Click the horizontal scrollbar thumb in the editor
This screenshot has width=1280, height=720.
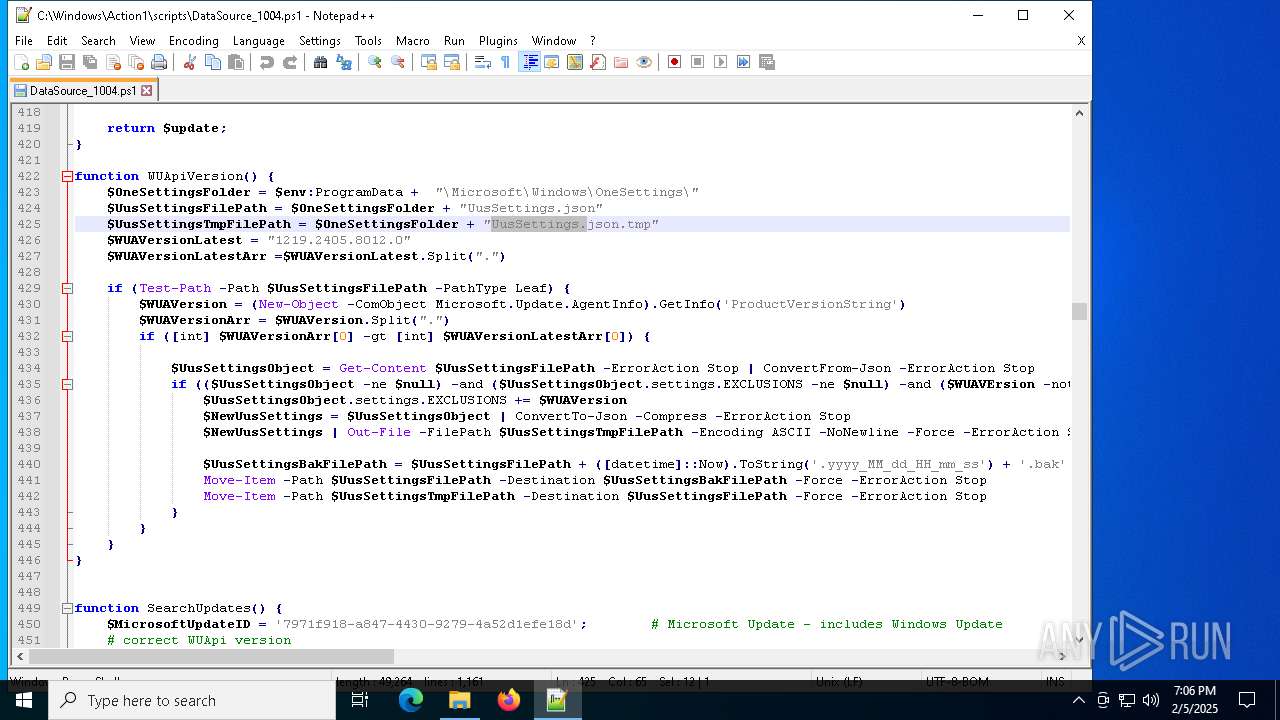pos(211,656)
